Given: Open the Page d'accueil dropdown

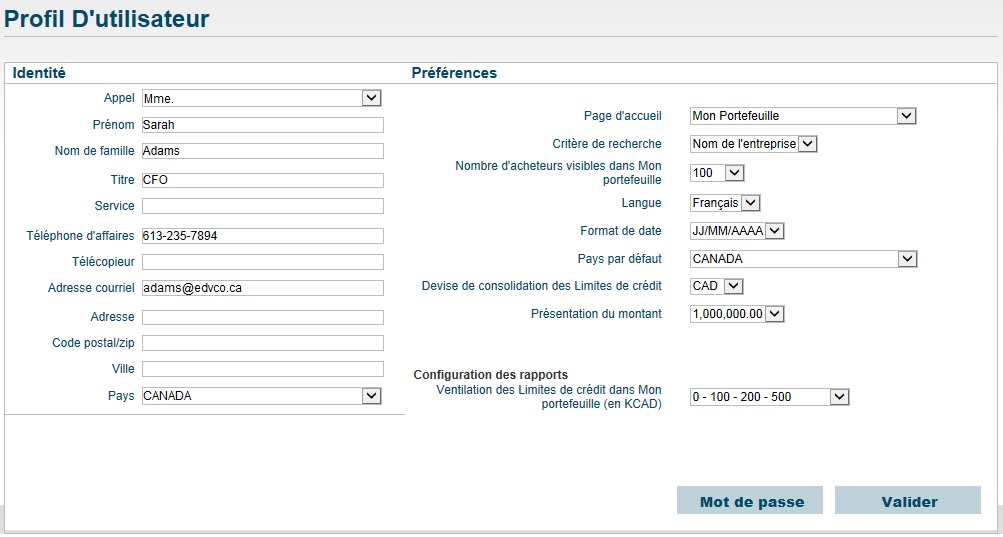Looking at the screenshot, I should (x=803, y=116).
